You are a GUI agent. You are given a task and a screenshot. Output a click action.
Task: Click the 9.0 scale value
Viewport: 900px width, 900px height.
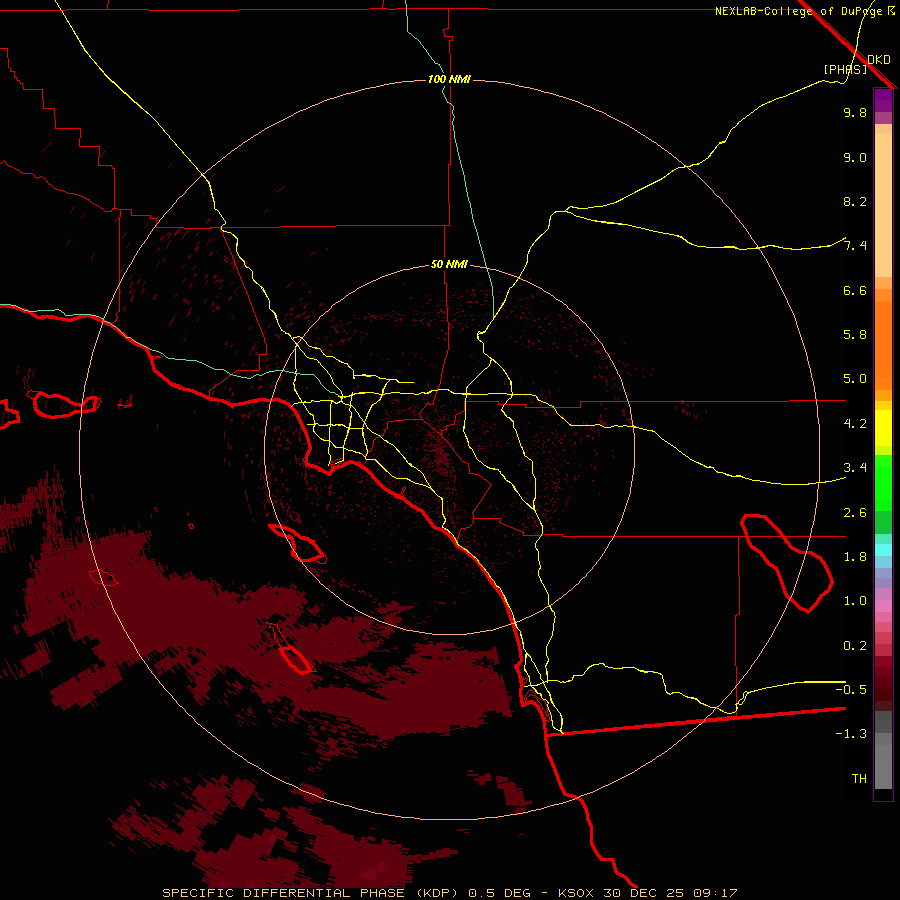tap(855, 157)
